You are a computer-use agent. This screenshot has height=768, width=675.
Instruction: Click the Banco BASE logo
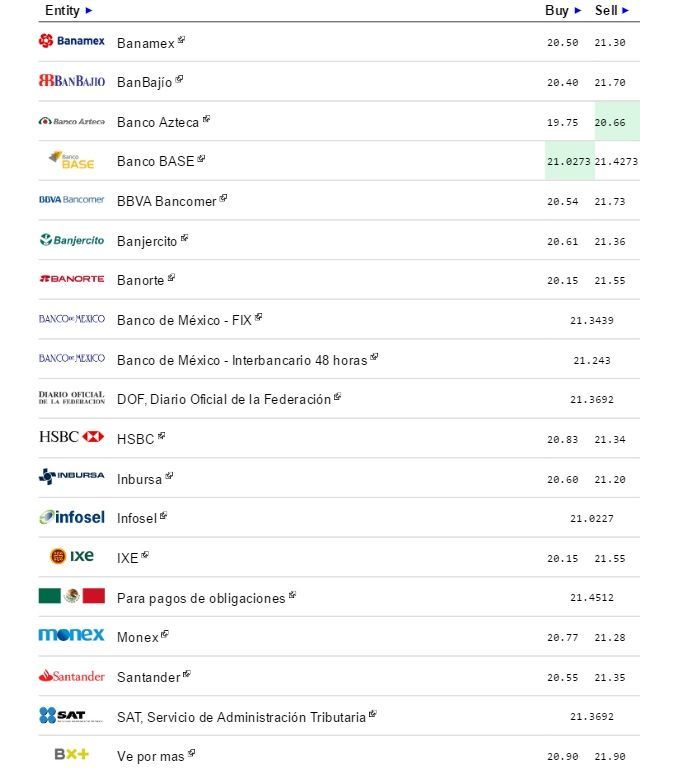(71, 160)
